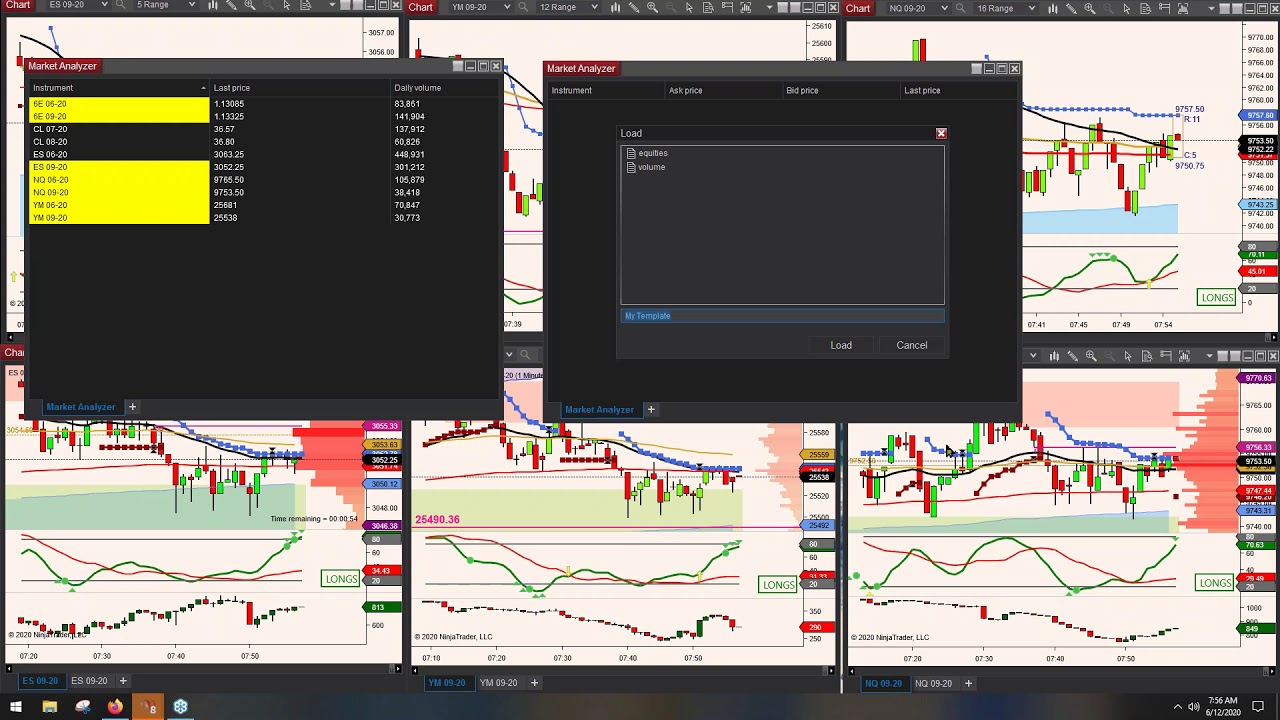Click Cancel in Load dialog
Viewport: 1280px width, 720px height.
(x=912, y=345)
